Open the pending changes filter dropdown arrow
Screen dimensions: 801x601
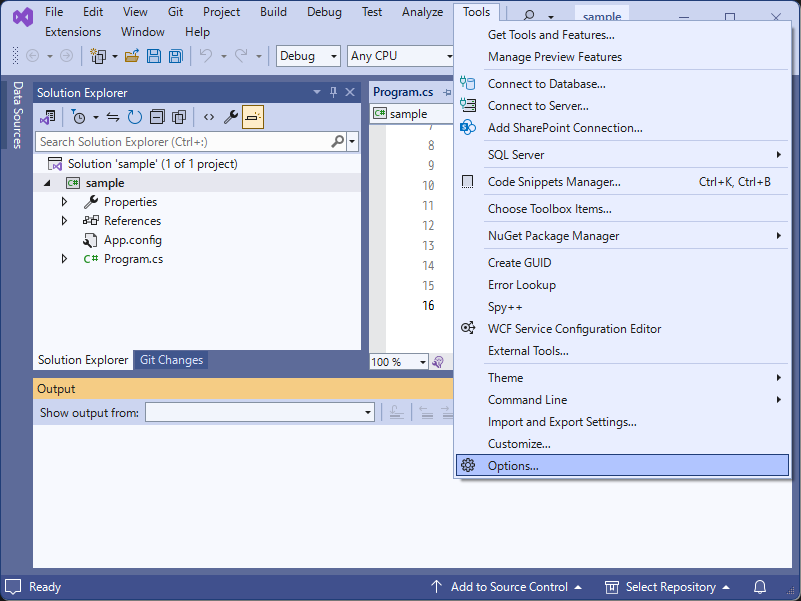pyautogui.click(x=96, y=118)
